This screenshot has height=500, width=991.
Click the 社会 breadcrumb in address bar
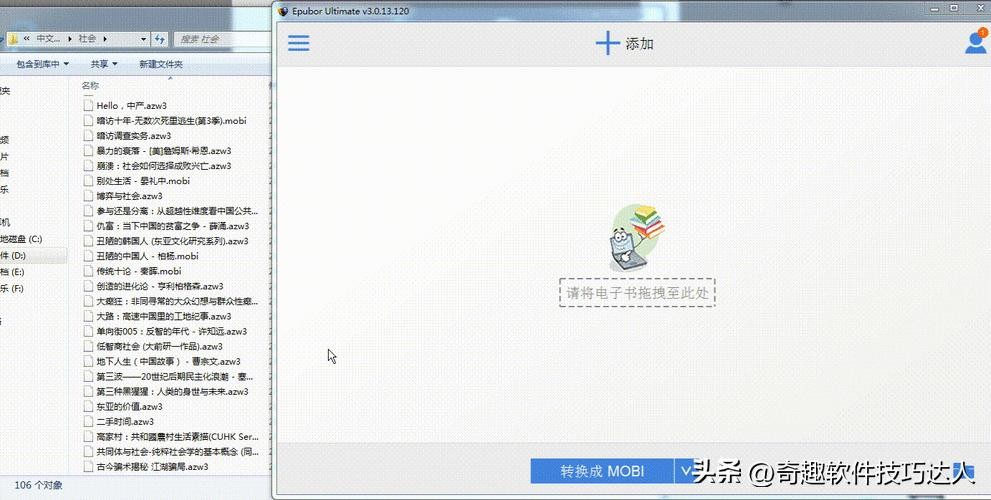(x=88, y=39)
